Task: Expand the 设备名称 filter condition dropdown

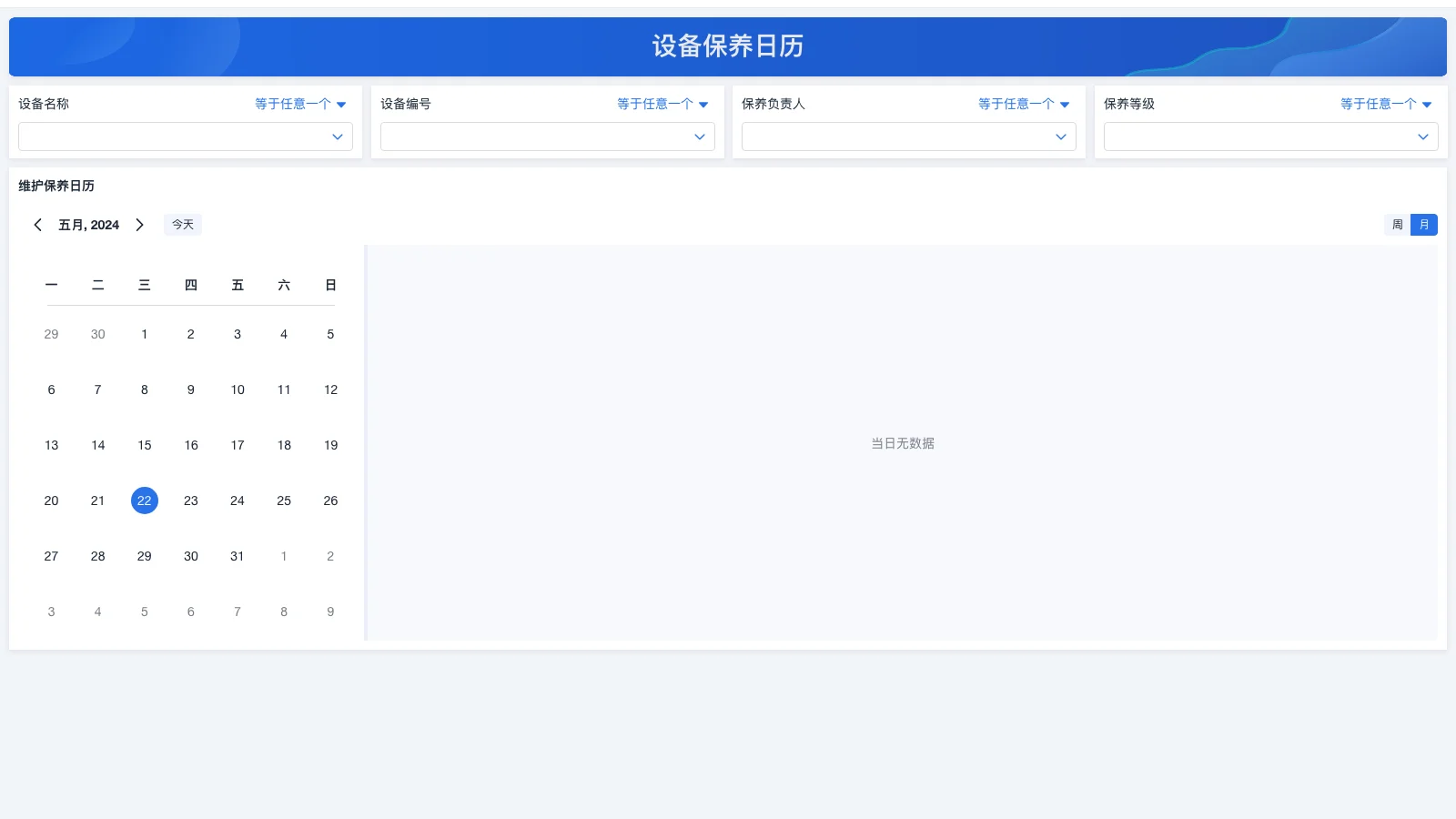Action: [x=300, y=104]
